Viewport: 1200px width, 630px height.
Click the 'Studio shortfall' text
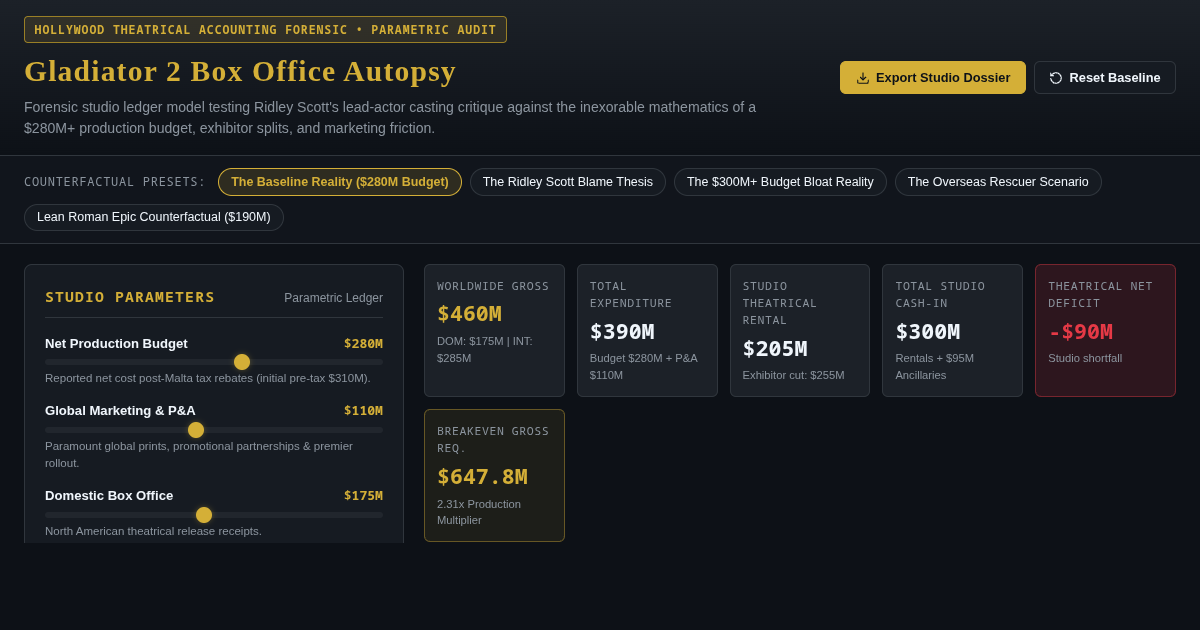click(1085, 358)
